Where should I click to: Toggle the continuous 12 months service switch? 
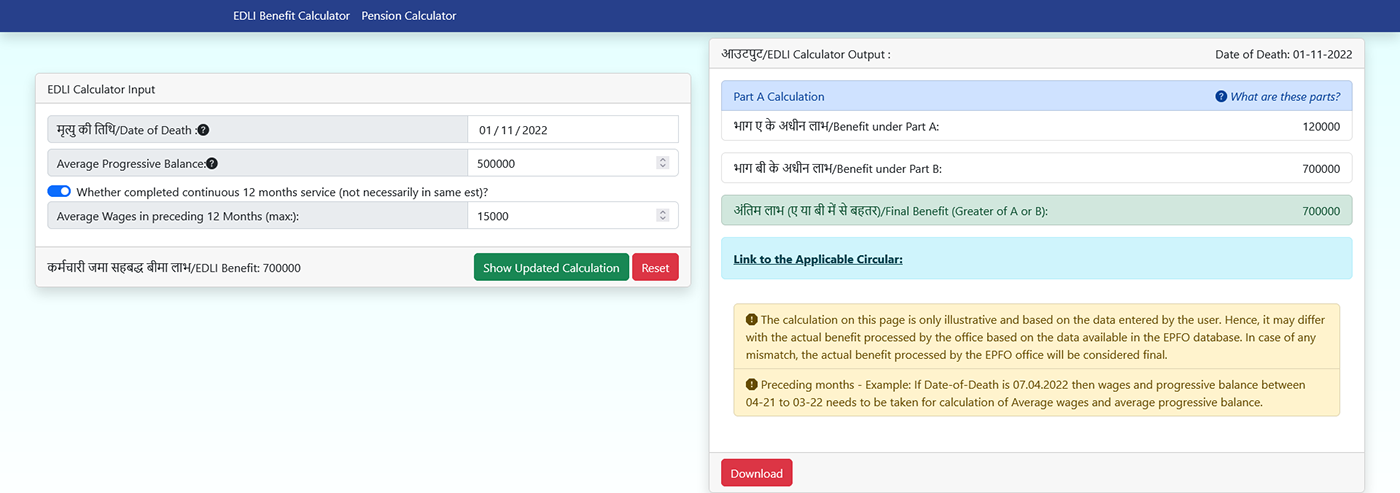[x=59, y=191]
